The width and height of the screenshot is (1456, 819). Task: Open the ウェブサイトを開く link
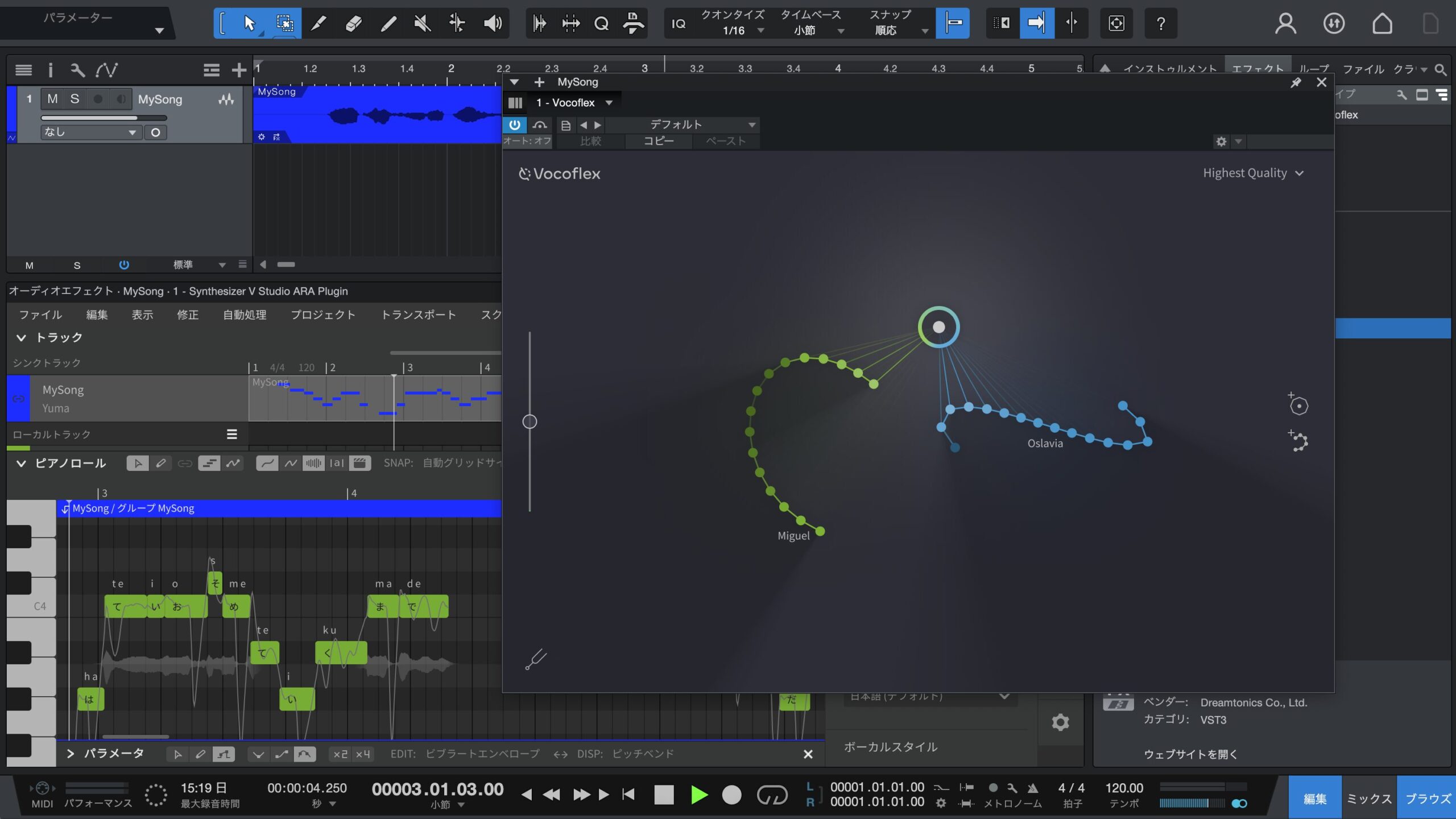1190,754
